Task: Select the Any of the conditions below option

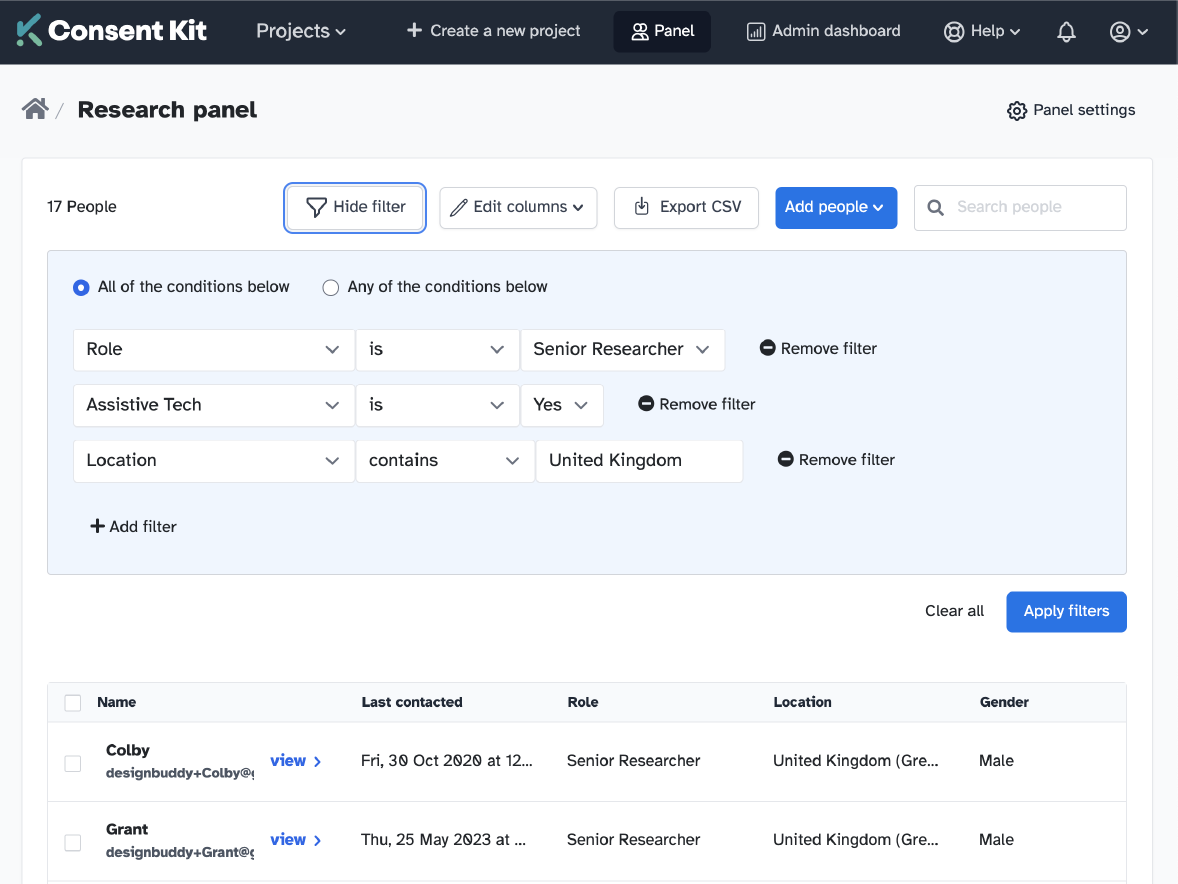Action: point(330,287)
